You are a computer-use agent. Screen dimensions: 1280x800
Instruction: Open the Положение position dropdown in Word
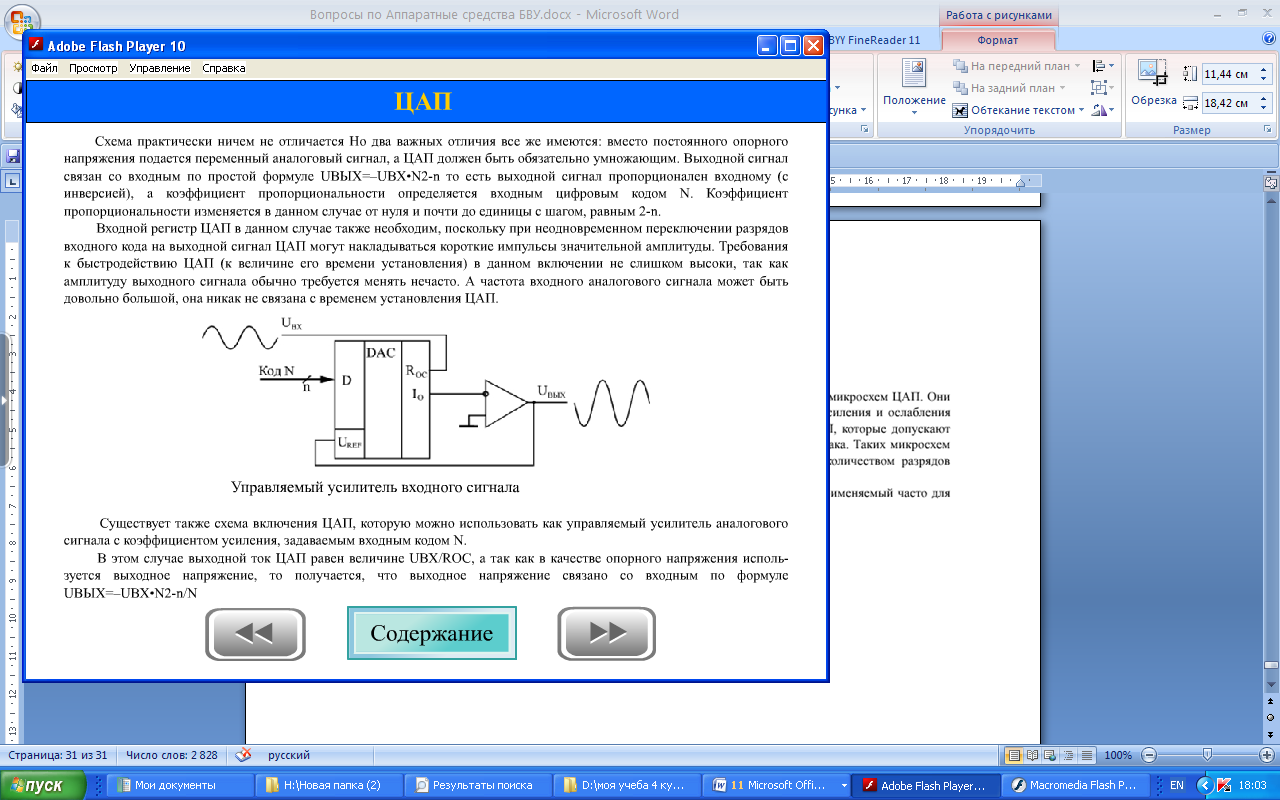(914, 87)
